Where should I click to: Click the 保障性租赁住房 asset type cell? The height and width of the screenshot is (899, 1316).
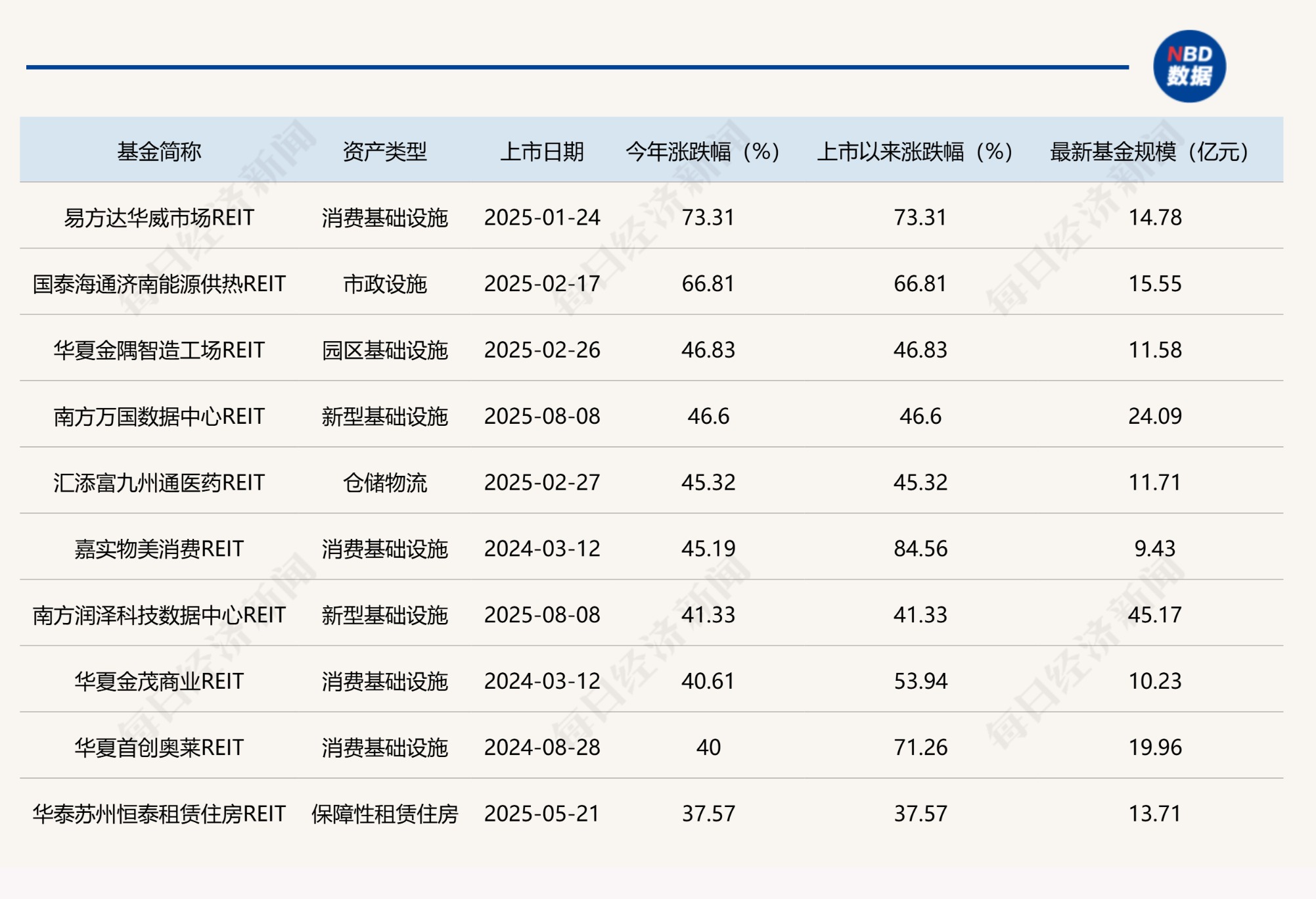(384, 814)
